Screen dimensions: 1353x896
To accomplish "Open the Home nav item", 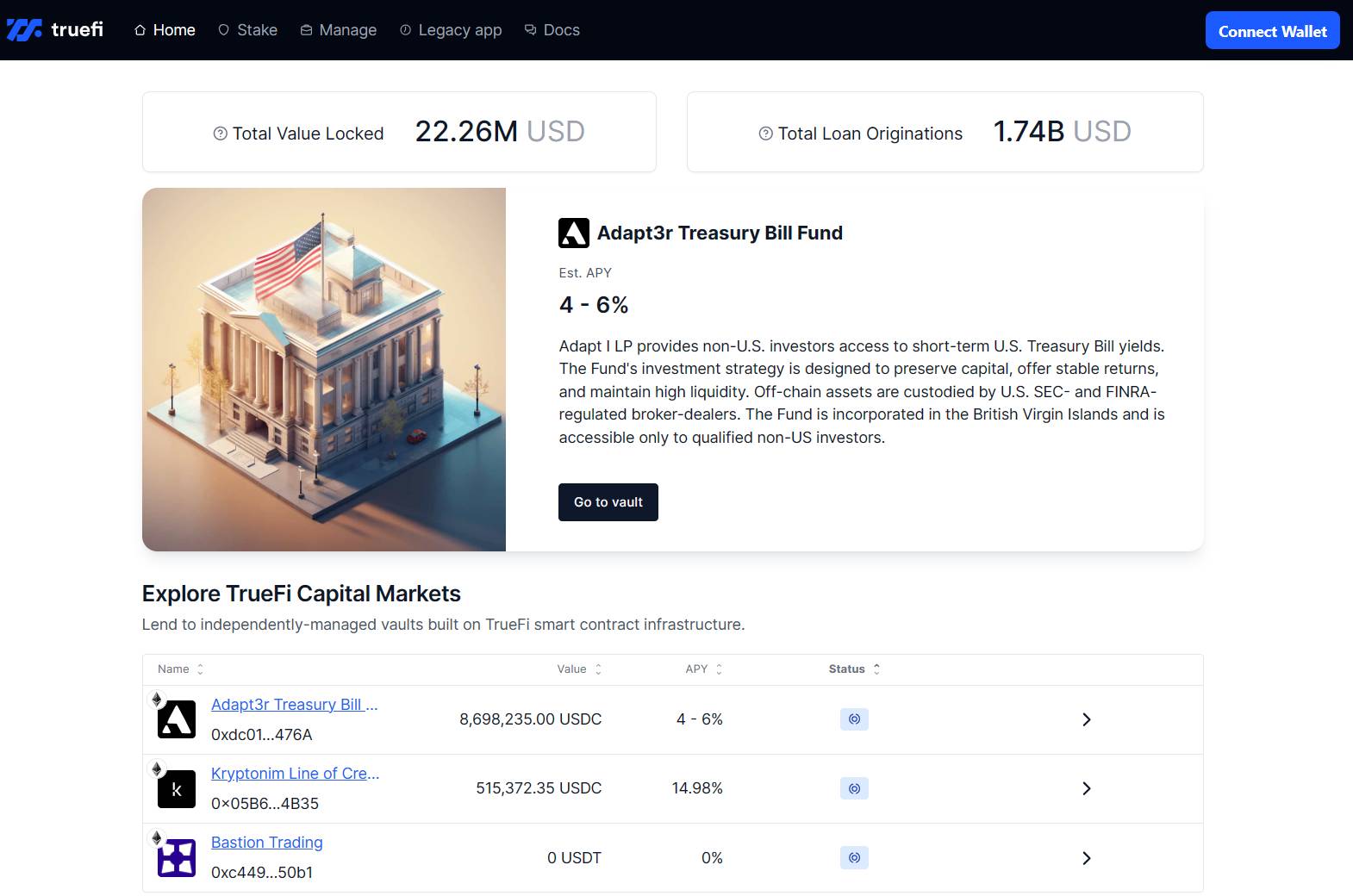I will (x=165, y=30).
